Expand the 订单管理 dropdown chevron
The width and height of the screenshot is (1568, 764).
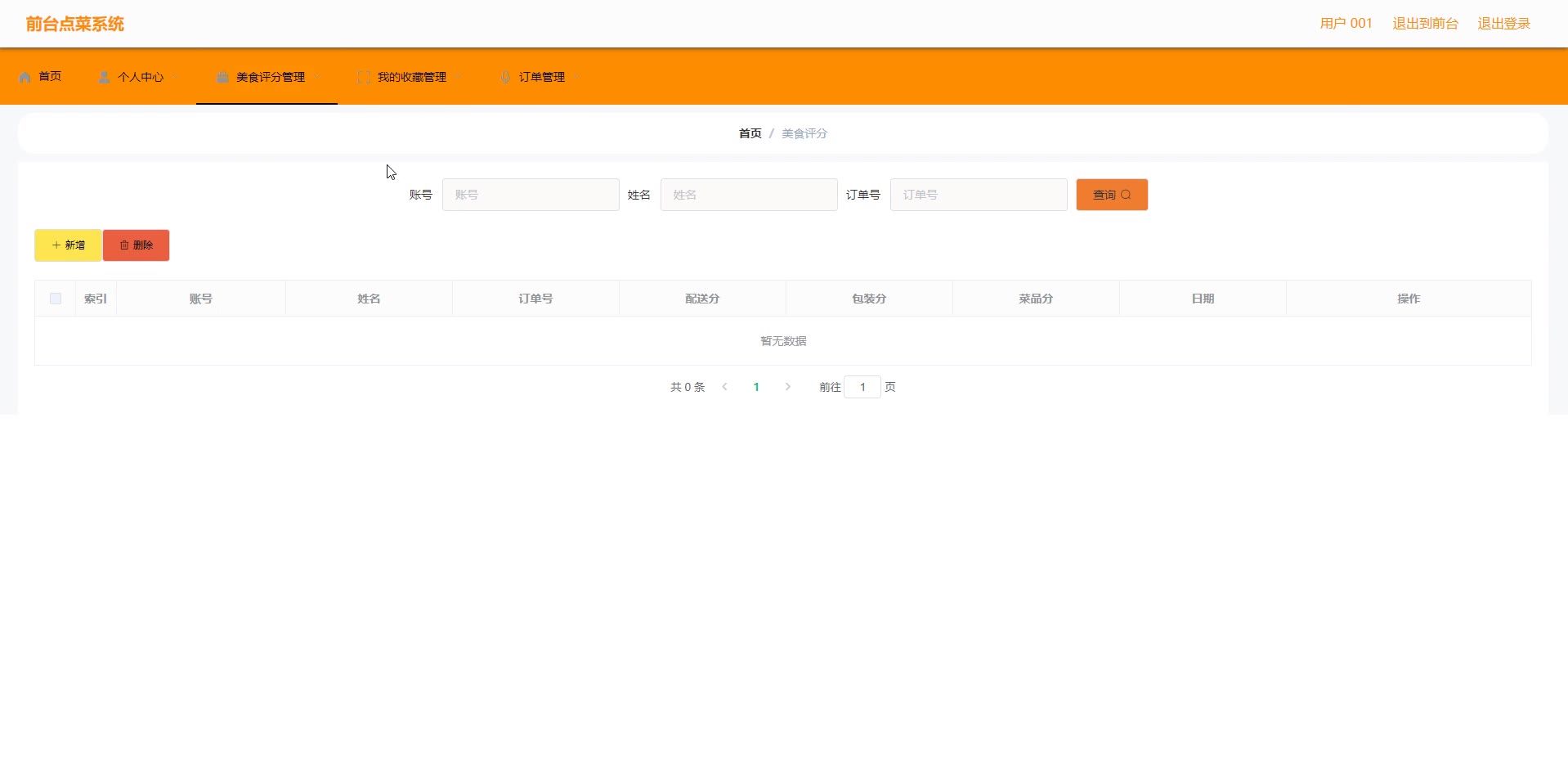coord(576,77)
